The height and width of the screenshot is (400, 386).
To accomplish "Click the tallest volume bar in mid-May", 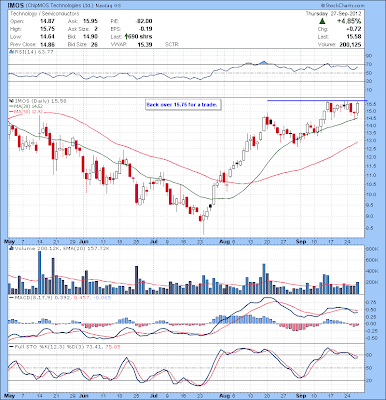I will click(x=39, y=272).
